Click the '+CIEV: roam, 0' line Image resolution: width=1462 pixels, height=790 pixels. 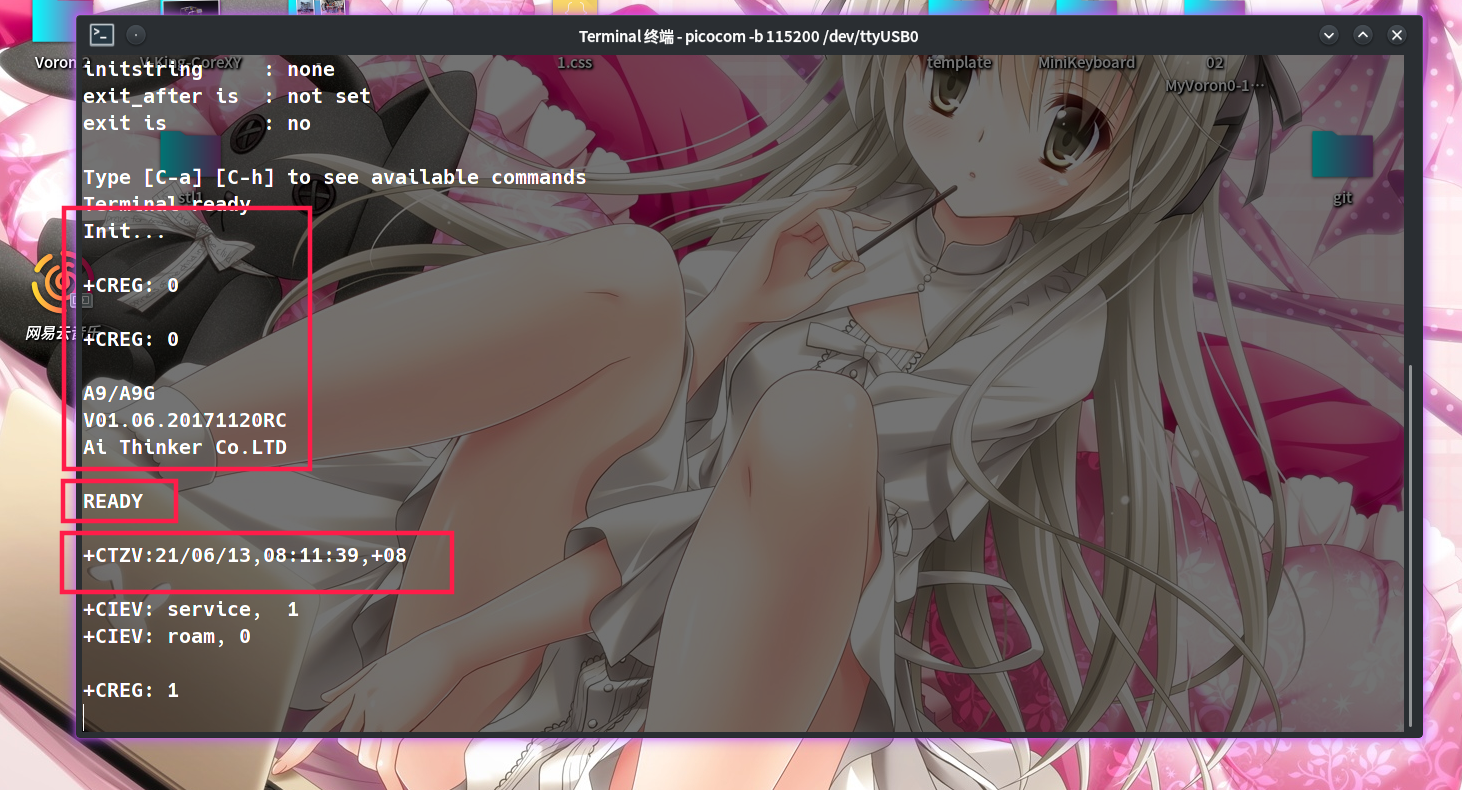click(167, 636)
